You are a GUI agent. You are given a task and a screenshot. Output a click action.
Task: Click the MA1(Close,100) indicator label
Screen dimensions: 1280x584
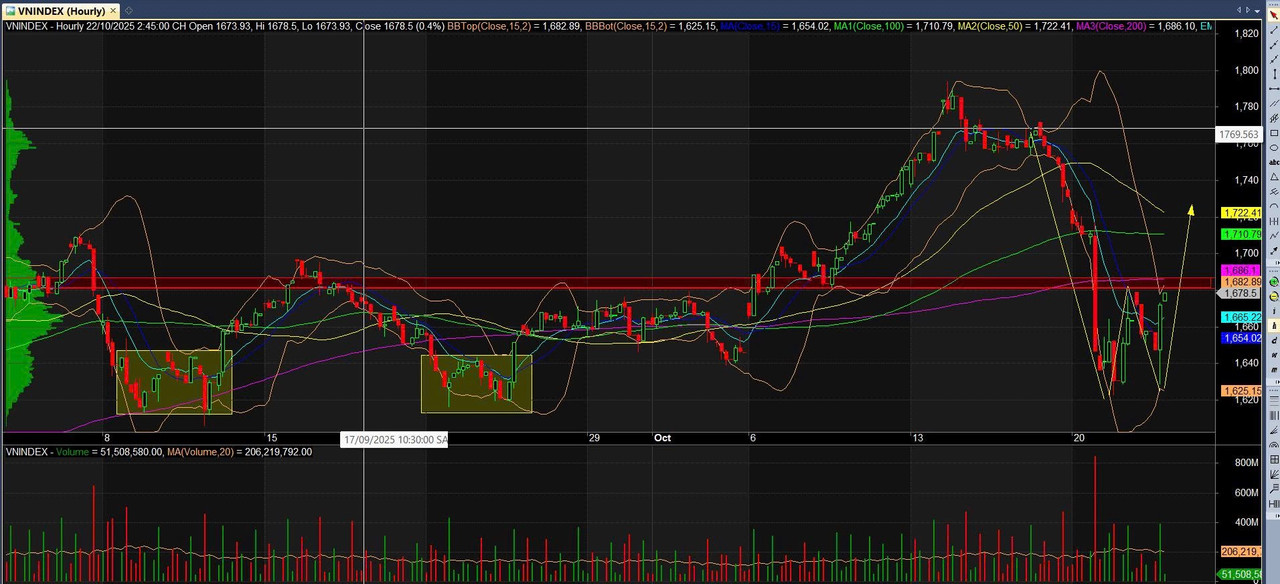point(869,26)
